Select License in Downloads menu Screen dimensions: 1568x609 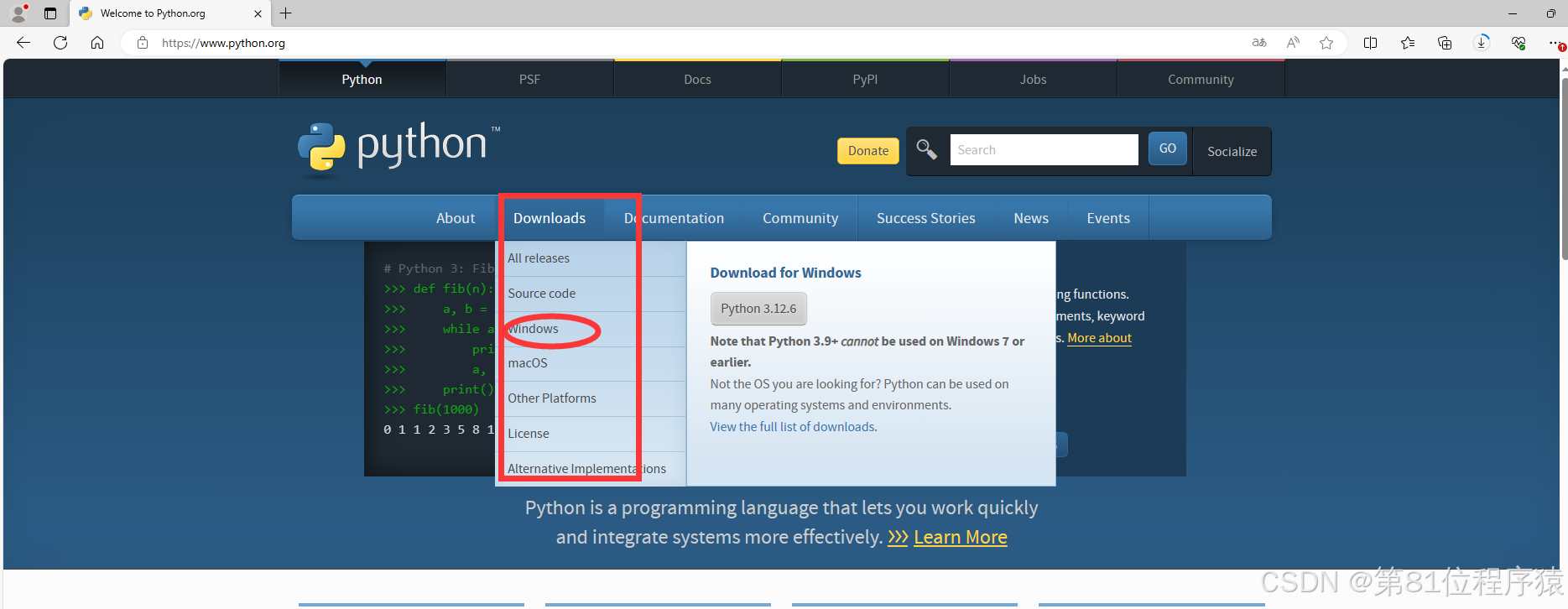(x=591, y=434)
